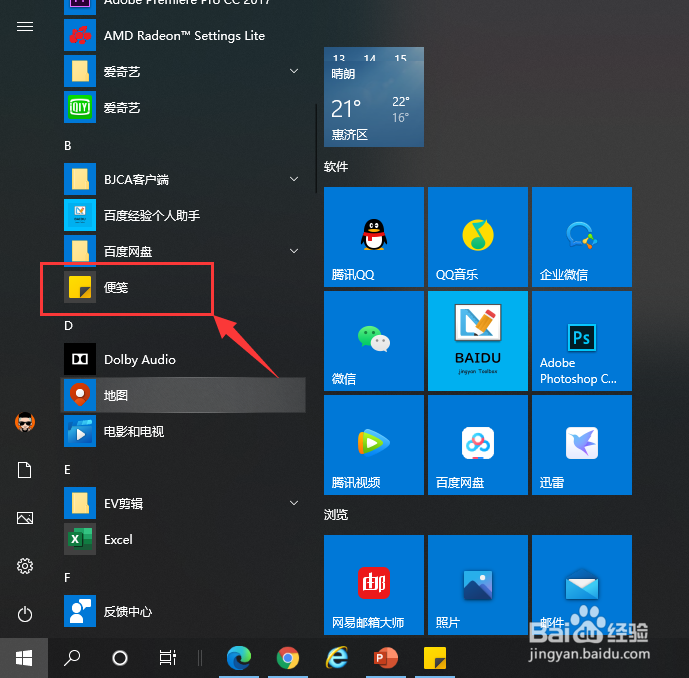Click the Windows Start button

click(24, 658)
